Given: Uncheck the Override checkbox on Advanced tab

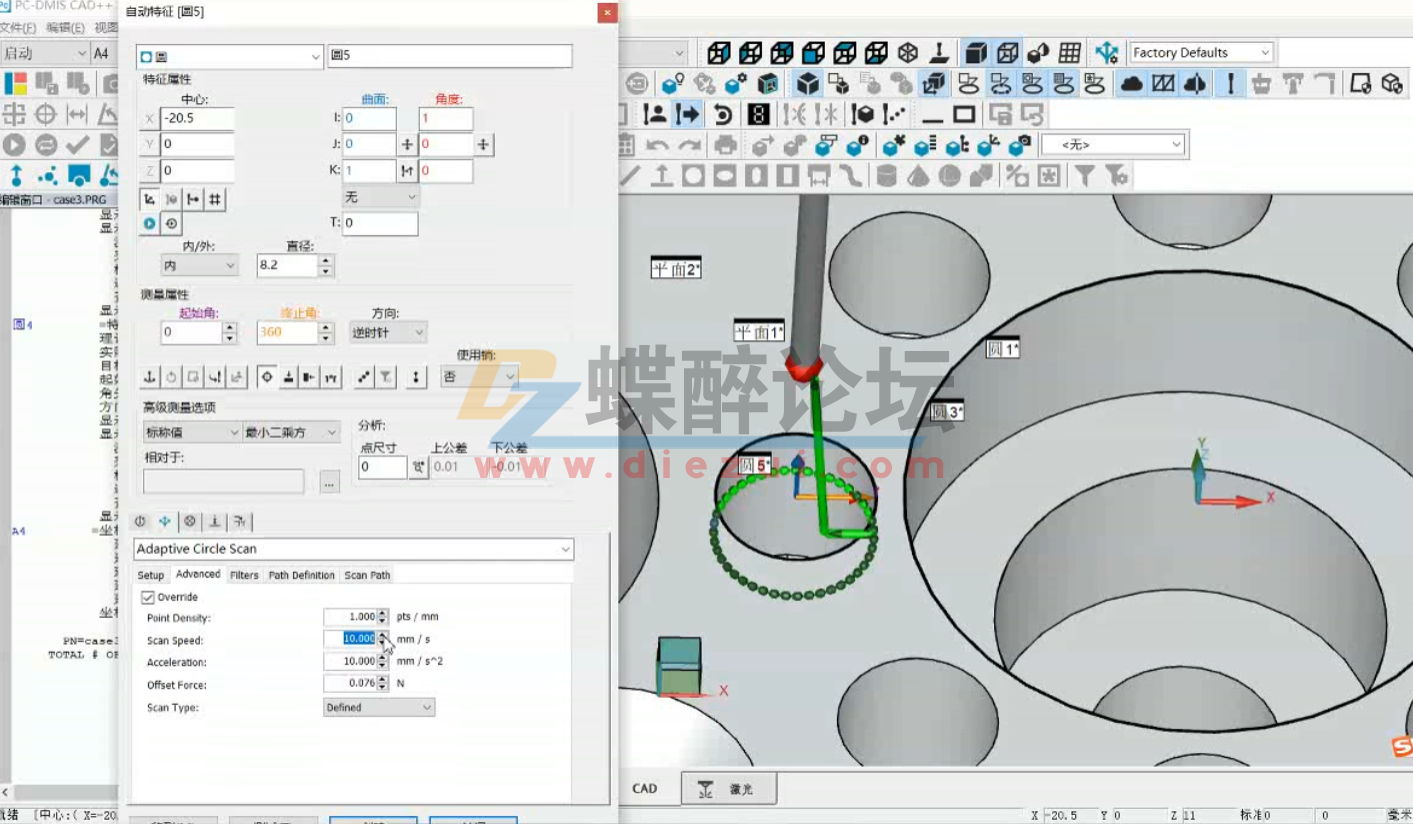Looking at the screenshot, I should click(148, 596).
